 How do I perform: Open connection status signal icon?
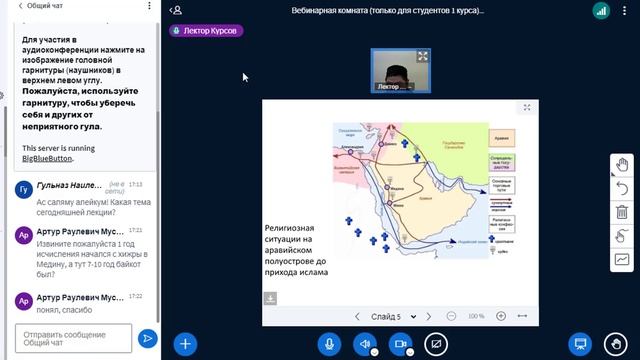click(x=601, y=11)
